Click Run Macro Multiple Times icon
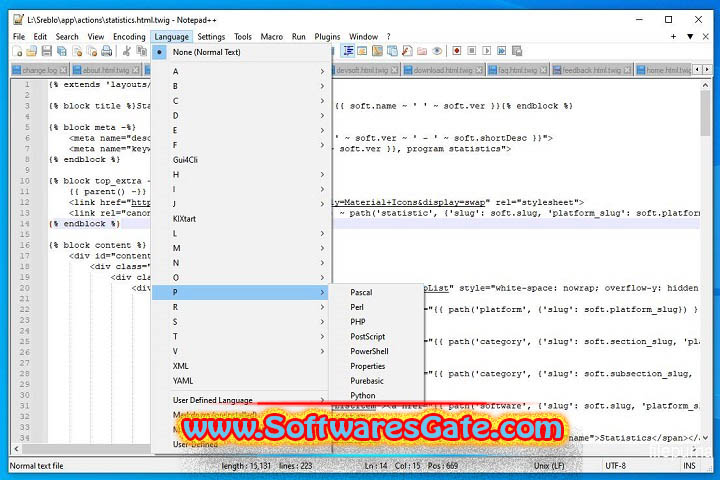Screen dimensions: 720x480 pos(501,51)
